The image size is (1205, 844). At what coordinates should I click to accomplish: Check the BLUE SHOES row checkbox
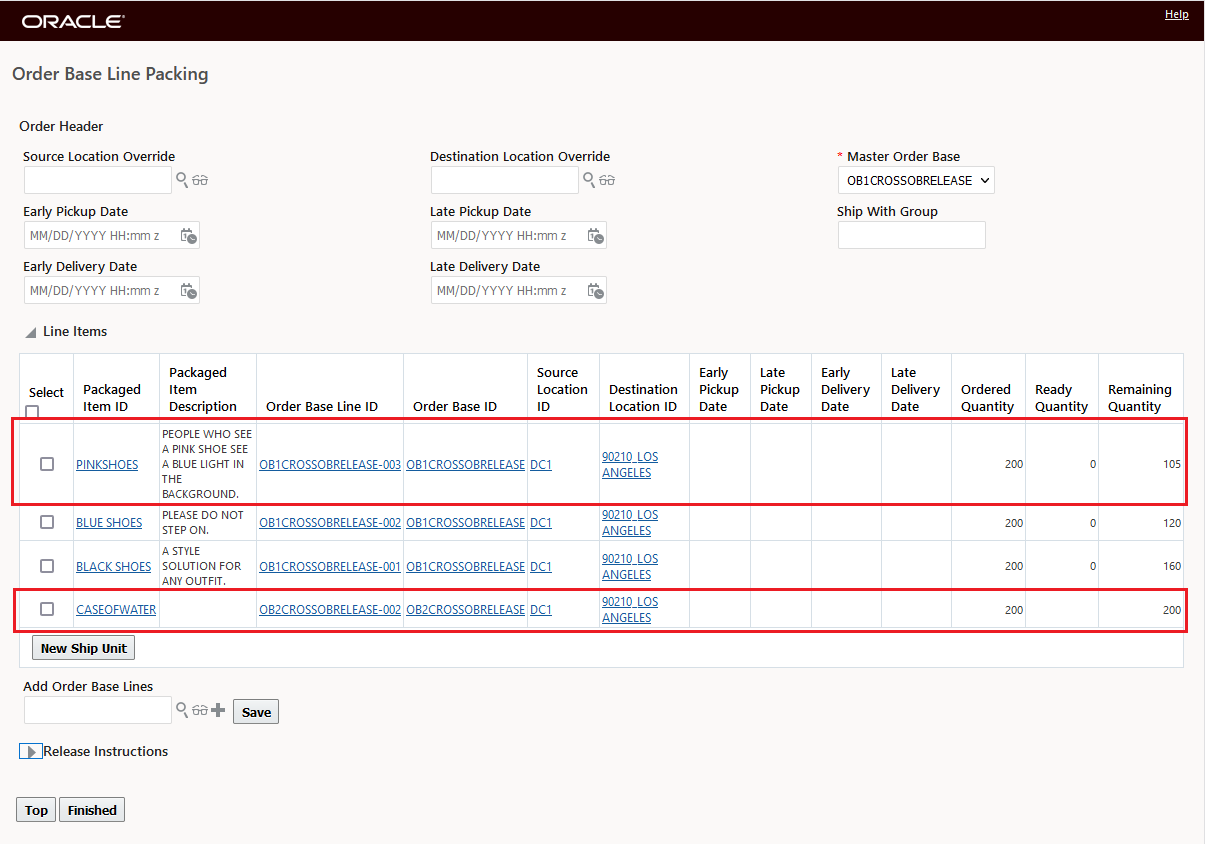pos(47,522)
